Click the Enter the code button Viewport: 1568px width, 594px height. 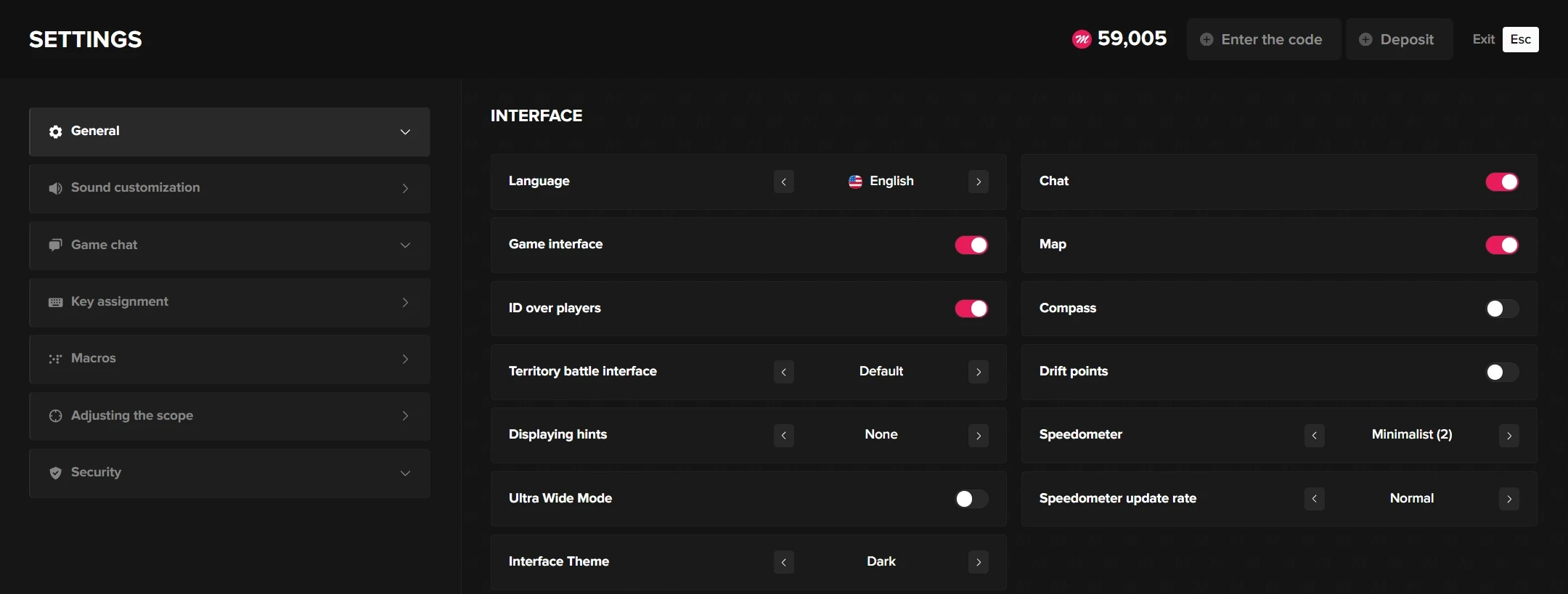coord(1263,39)
